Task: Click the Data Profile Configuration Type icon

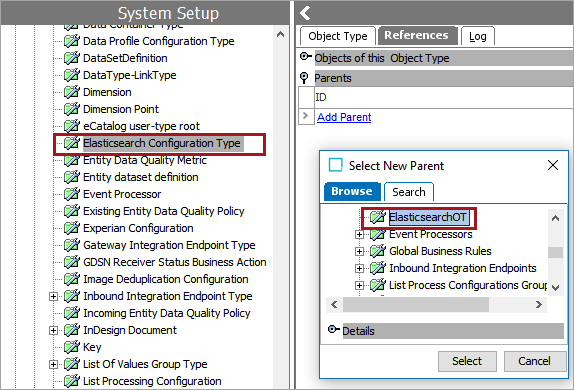Action: (x=71, y=41)
